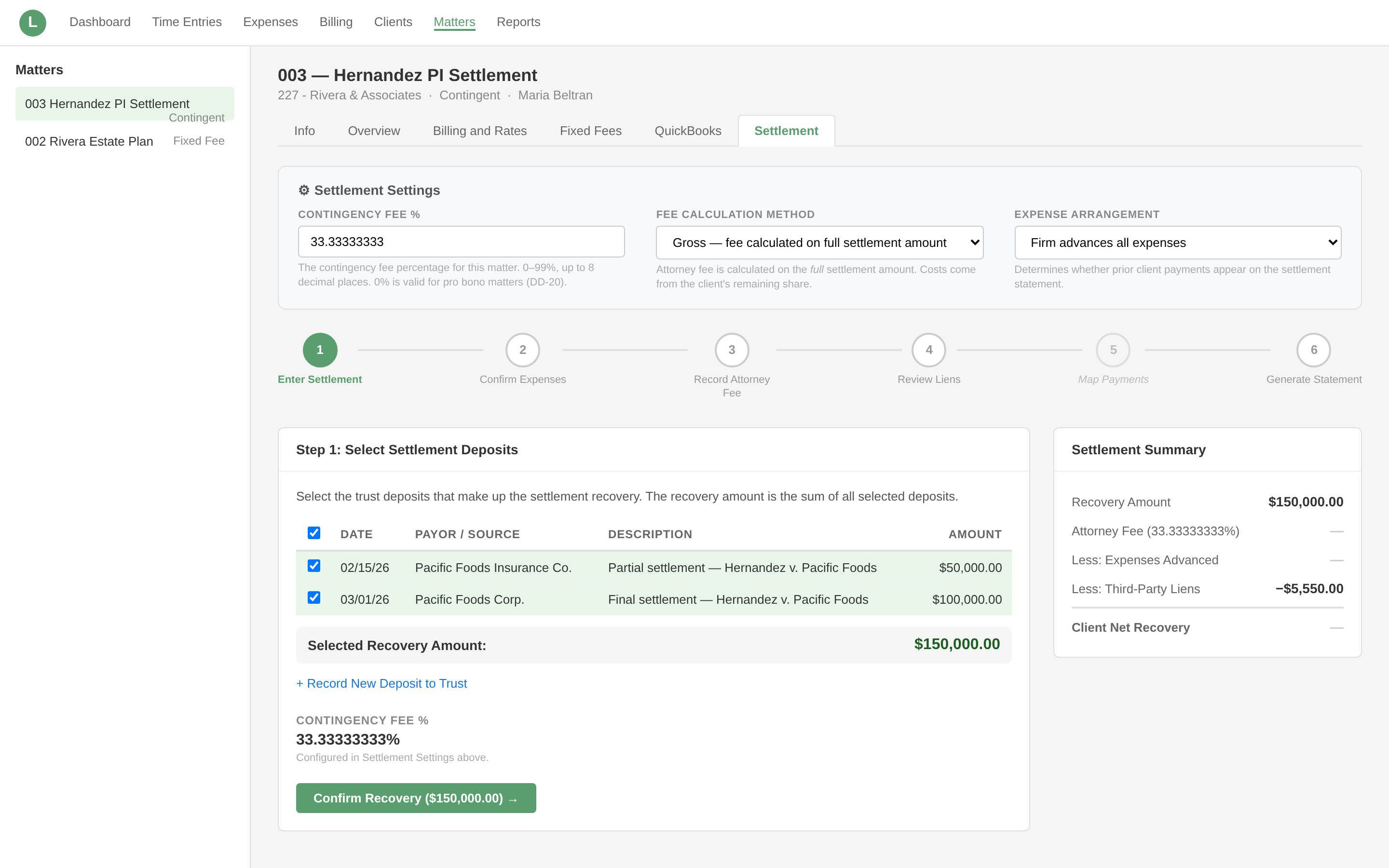The height and width of the screenshot is (868, 1389).
Task: Click the Settlement Settings gear icon
Action: (x=304, y=190)
